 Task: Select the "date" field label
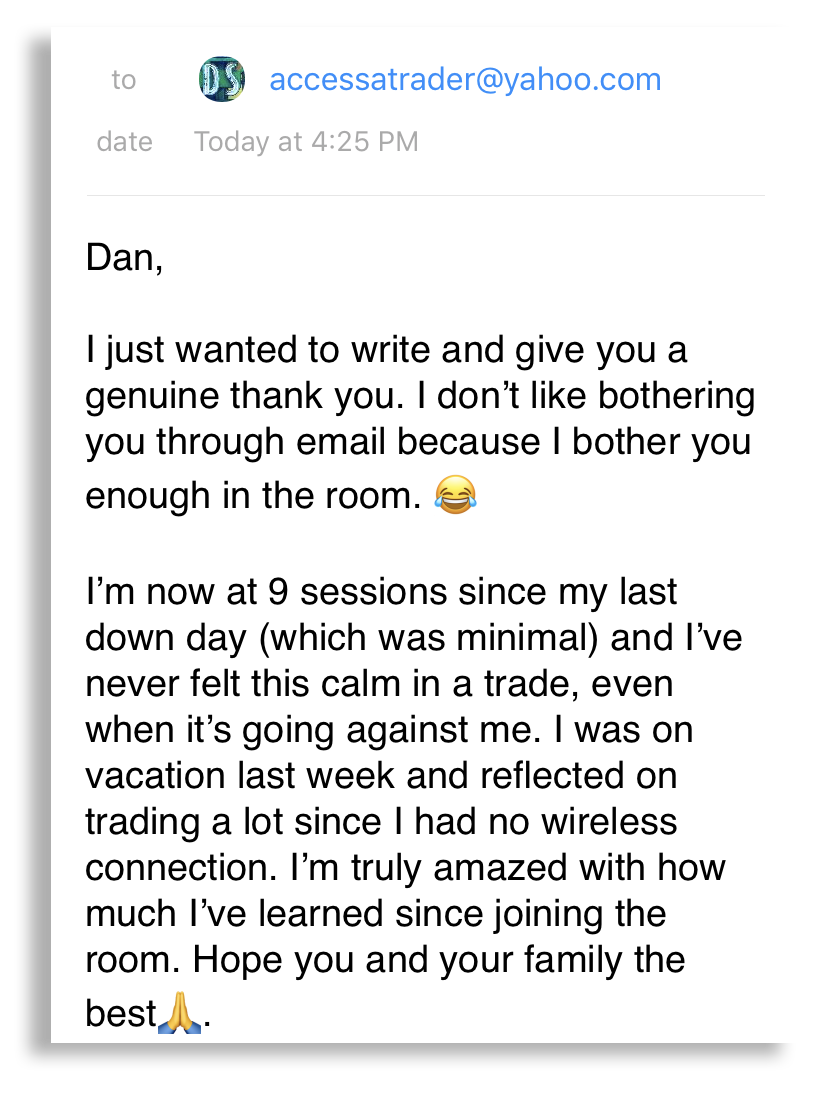[x=124, y=142]
